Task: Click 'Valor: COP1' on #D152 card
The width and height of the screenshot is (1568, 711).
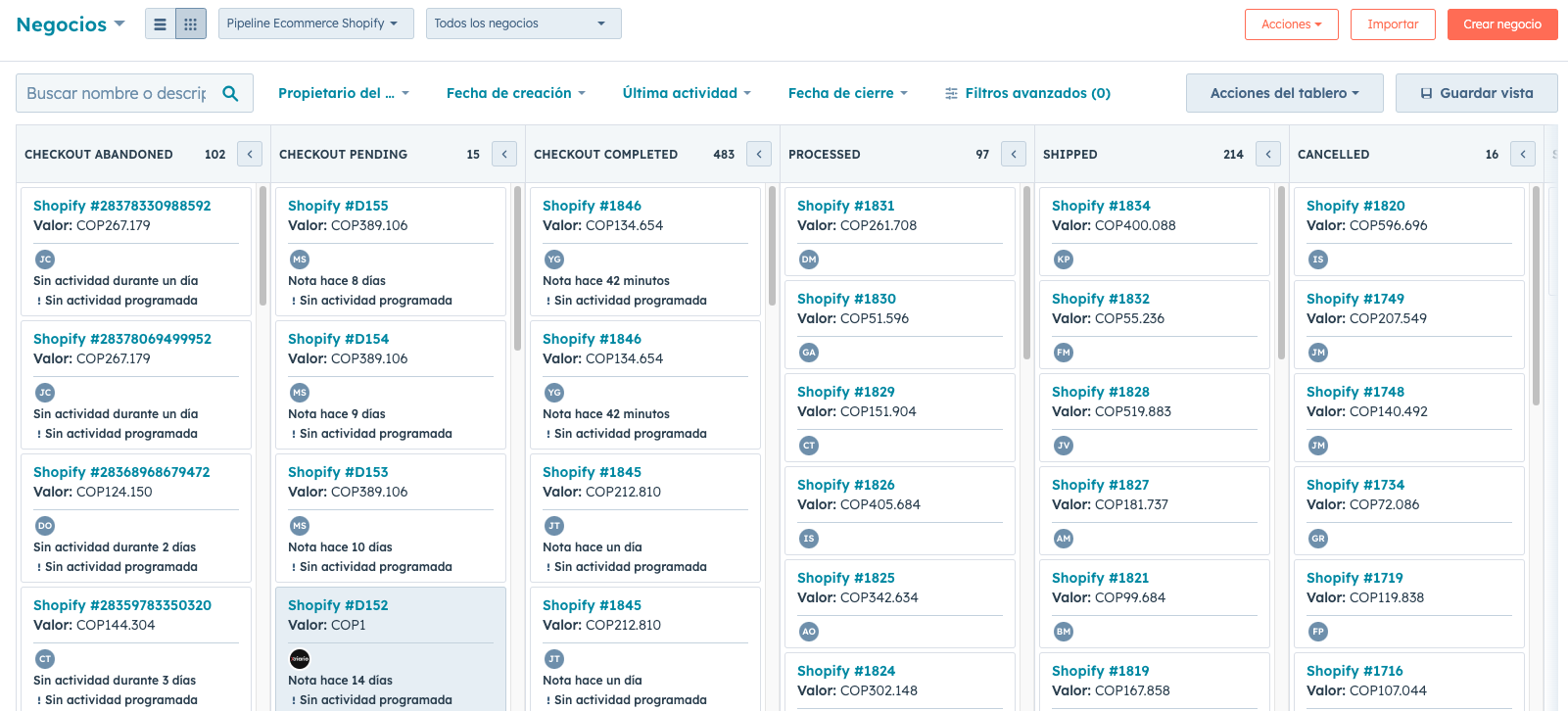Action: 327,625
